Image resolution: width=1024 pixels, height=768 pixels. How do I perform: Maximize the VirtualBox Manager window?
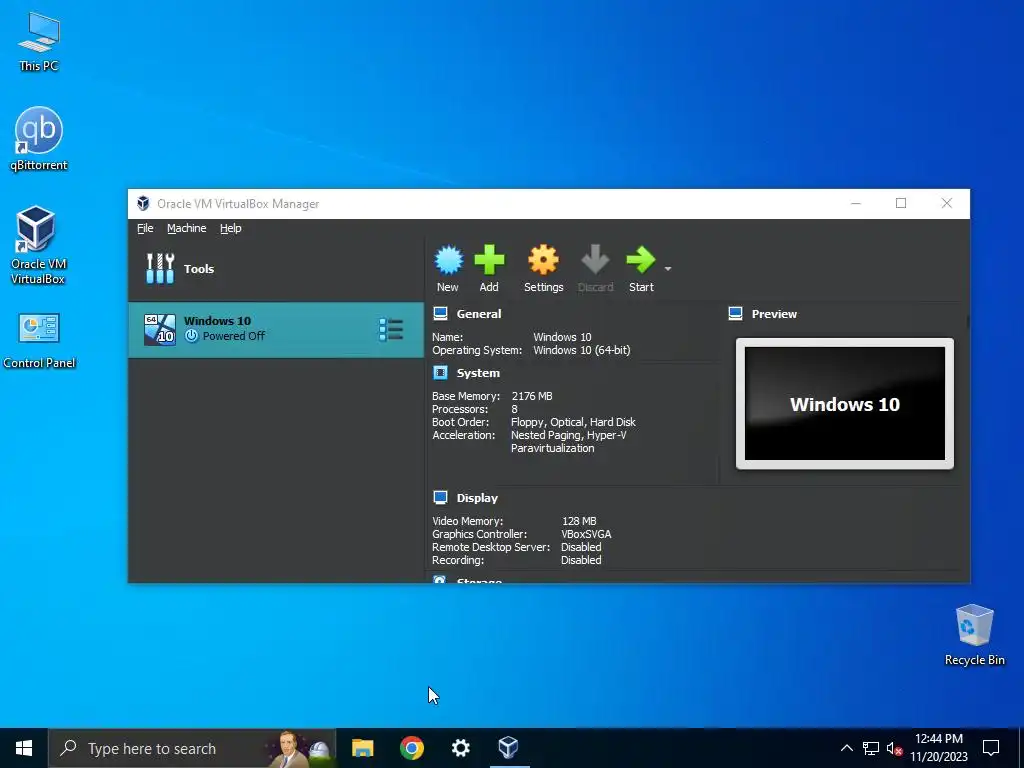[x=901, y=204]
